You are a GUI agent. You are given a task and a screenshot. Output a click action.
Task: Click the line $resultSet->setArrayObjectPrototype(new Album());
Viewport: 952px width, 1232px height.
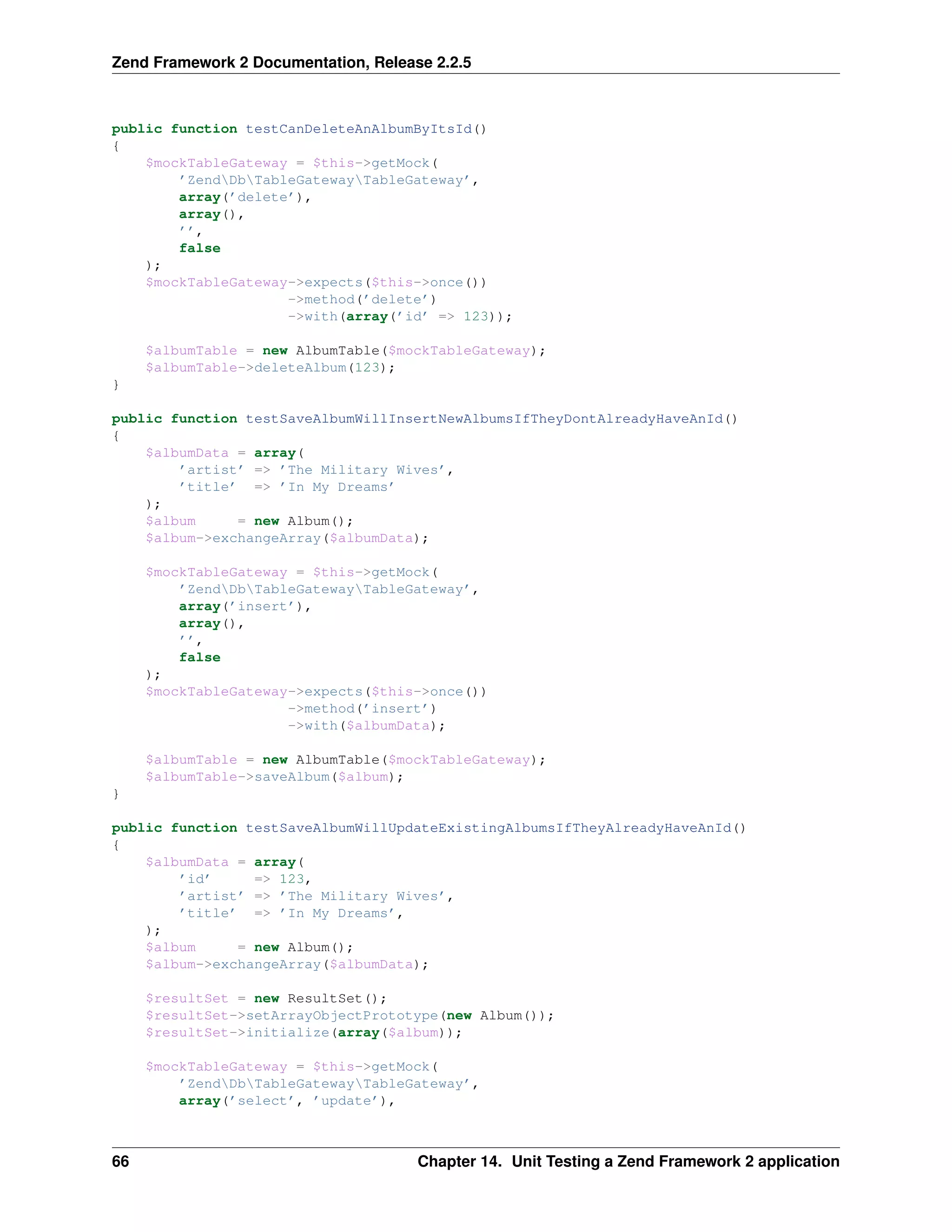point(350,1016)
